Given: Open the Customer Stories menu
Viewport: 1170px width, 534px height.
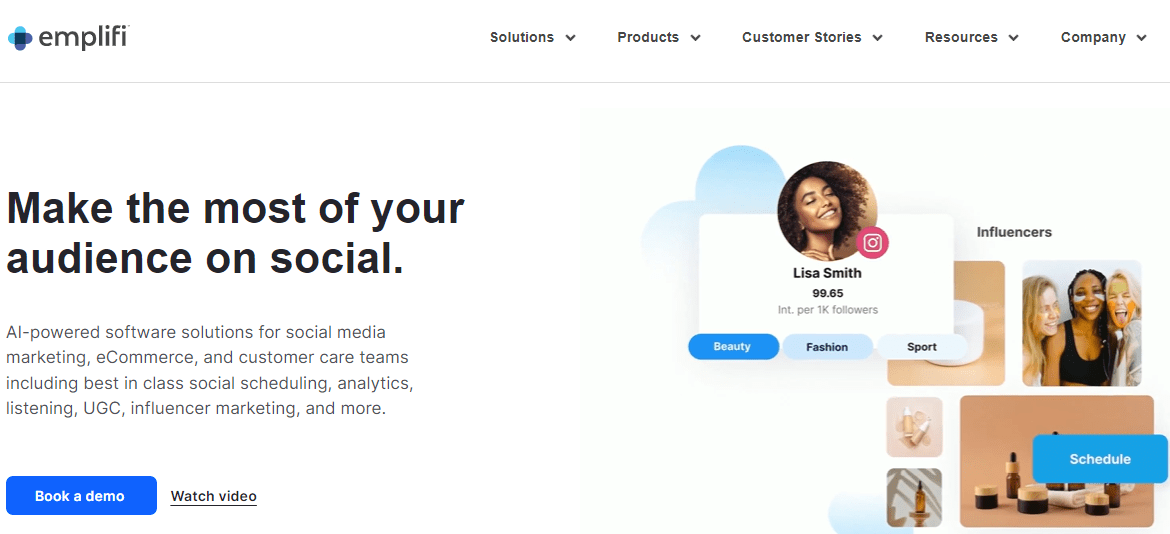Looking at the screenshot, I should point(801,38).
